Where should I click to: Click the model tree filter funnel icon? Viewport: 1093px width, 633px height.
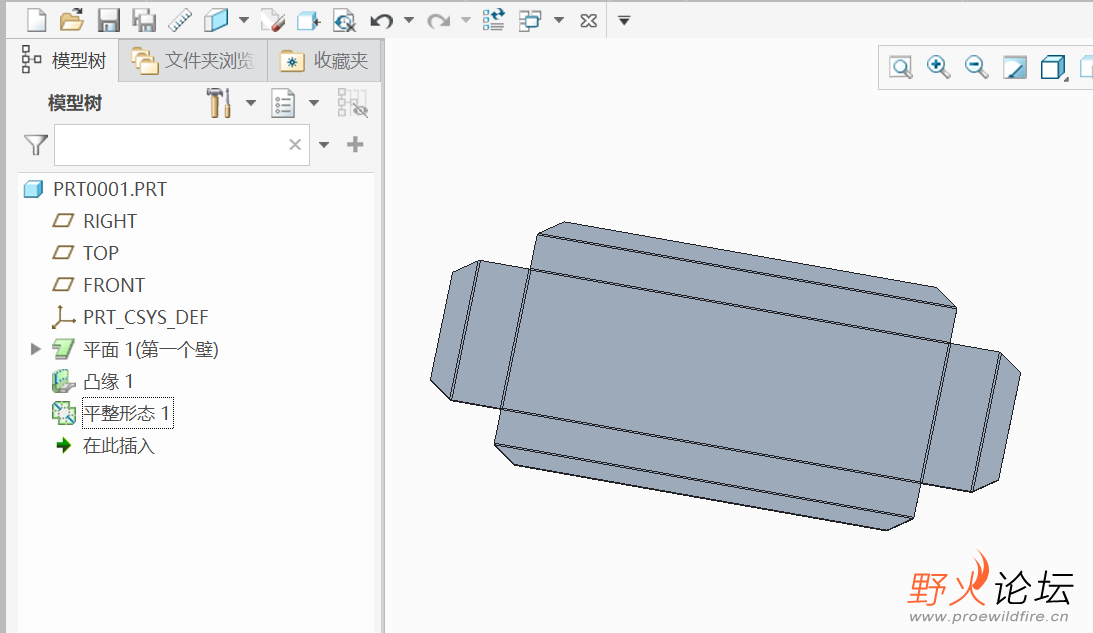point(36,145)
